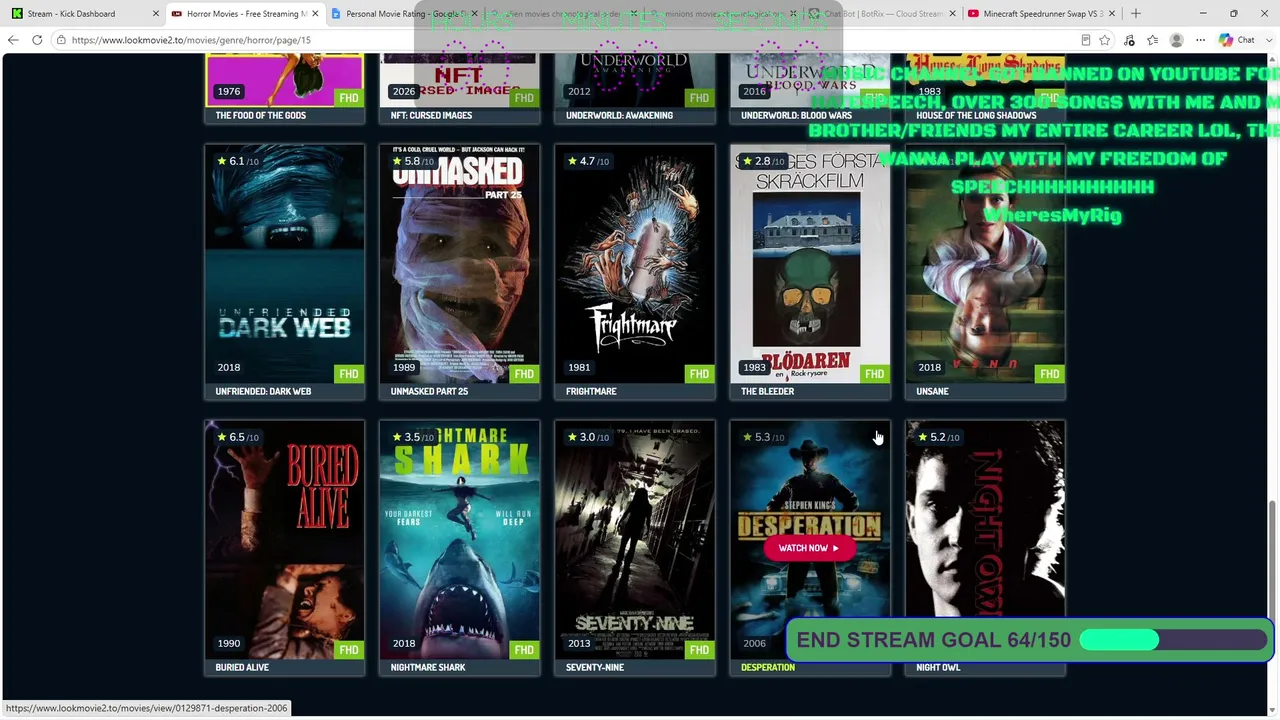1280x720 pixels.
Task: Close the Horror Movies tab
Action: (x=315, y=14)
